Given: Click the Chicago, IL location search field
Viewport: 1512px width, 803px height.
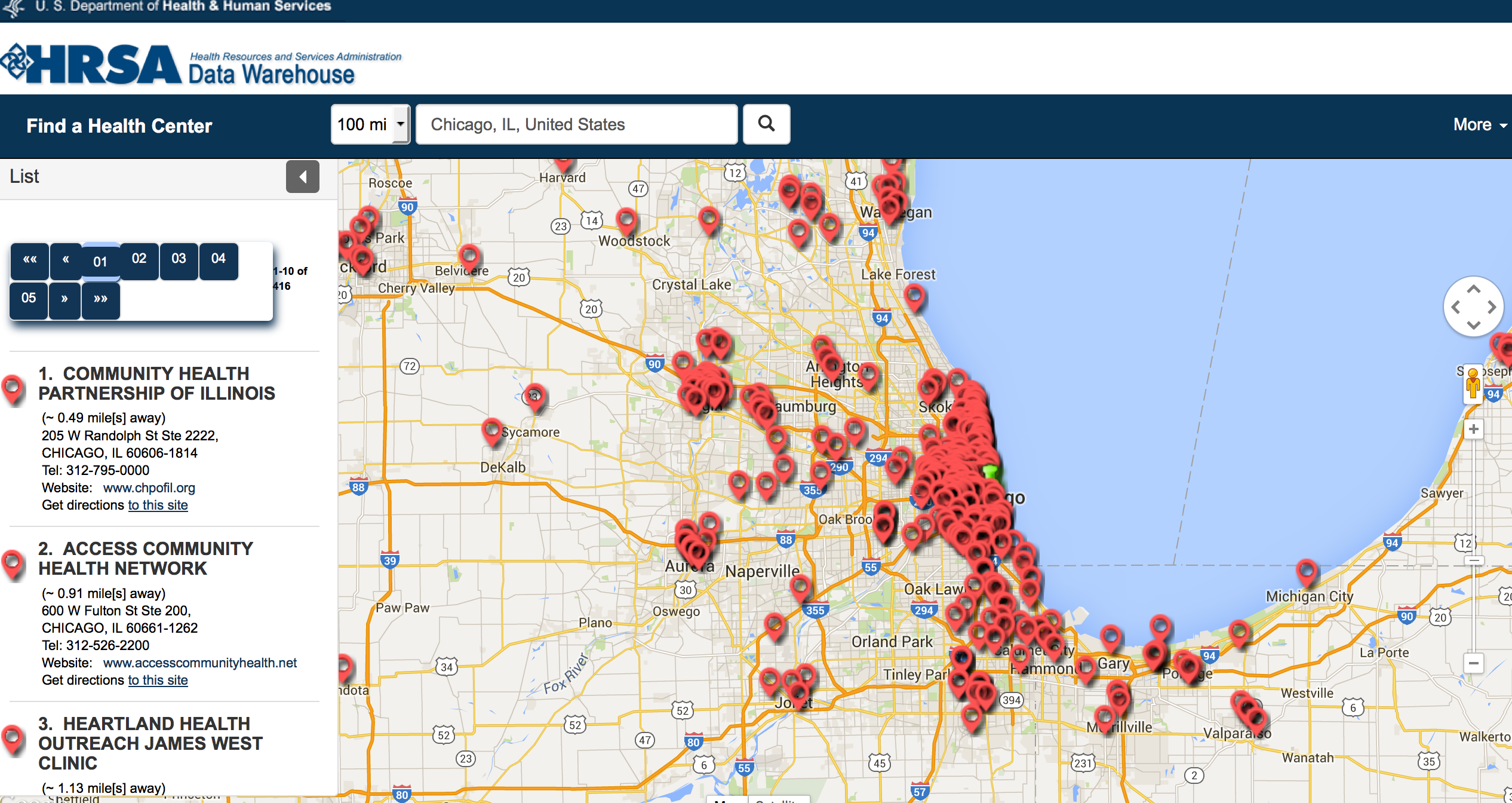Looking at the screenshot, I should (577, 124).
